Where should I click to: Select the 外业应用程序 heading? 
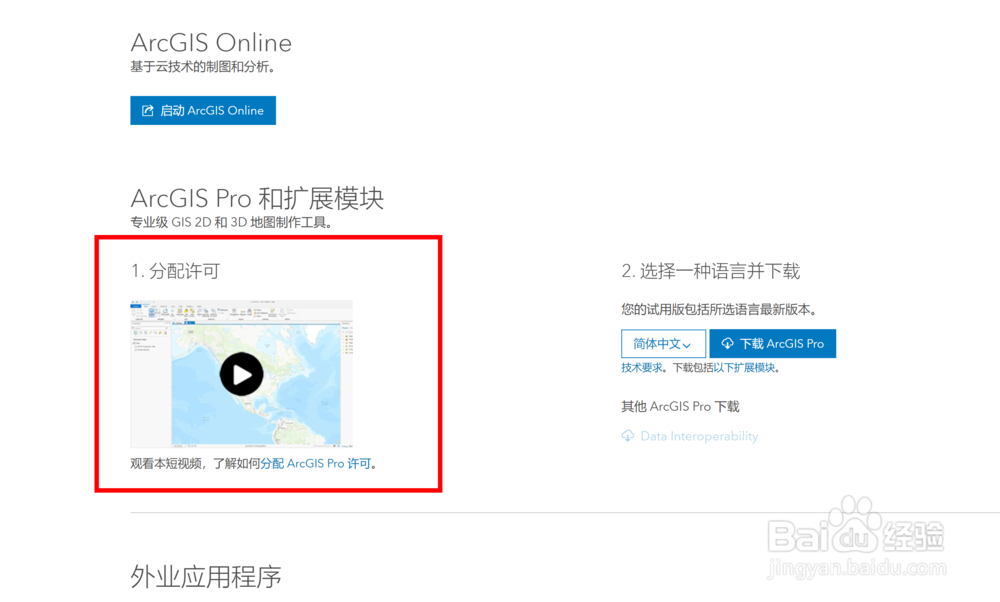coord(206,576)
